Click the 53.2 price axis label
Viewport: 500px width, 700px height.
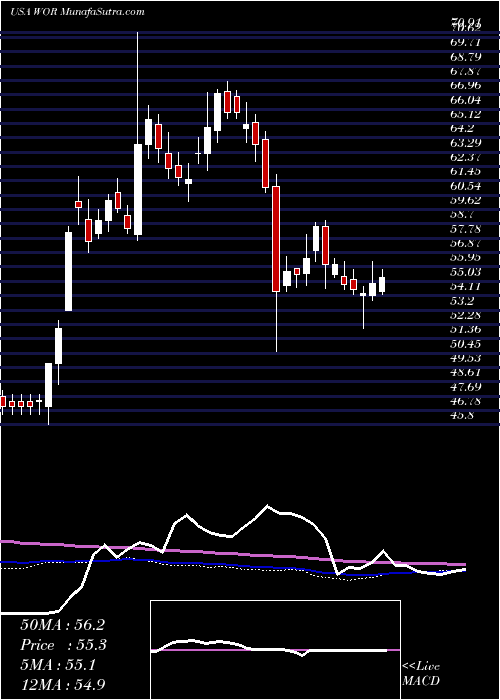pyautogui.click(x=462, y=300)
